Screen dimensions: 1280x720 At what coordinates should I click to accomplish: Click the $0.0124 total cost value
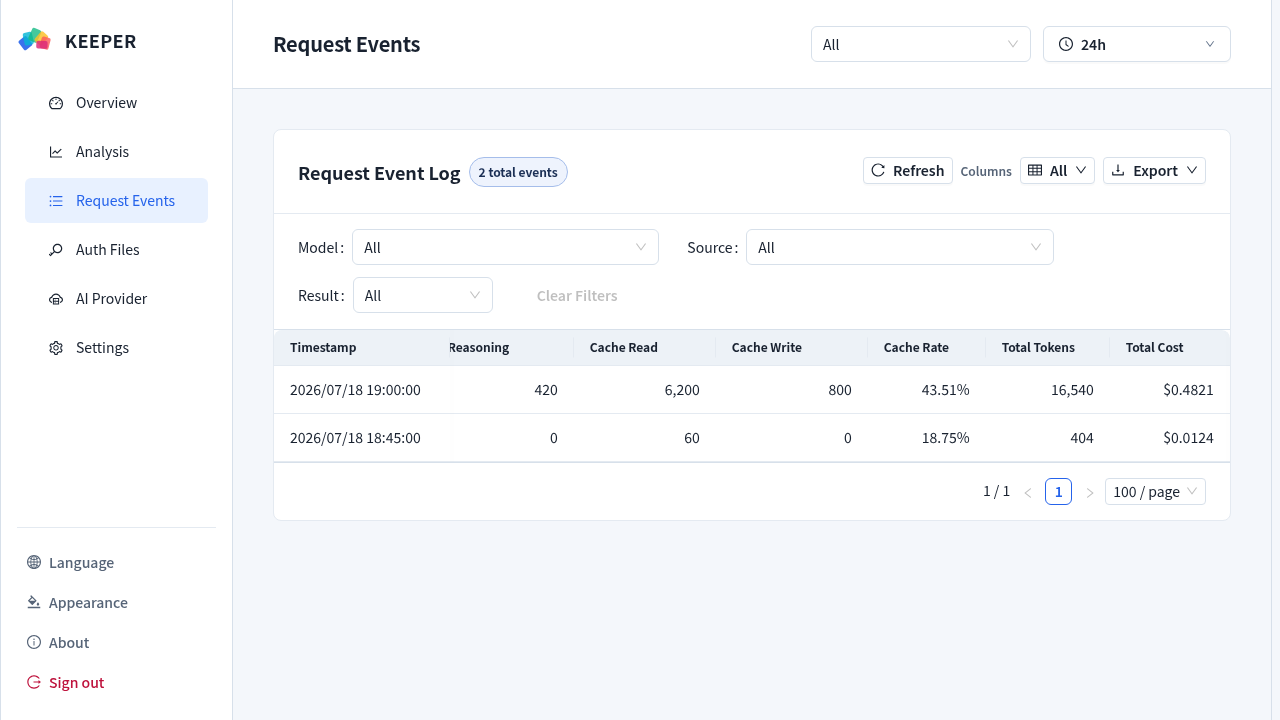pos(1188,438)
